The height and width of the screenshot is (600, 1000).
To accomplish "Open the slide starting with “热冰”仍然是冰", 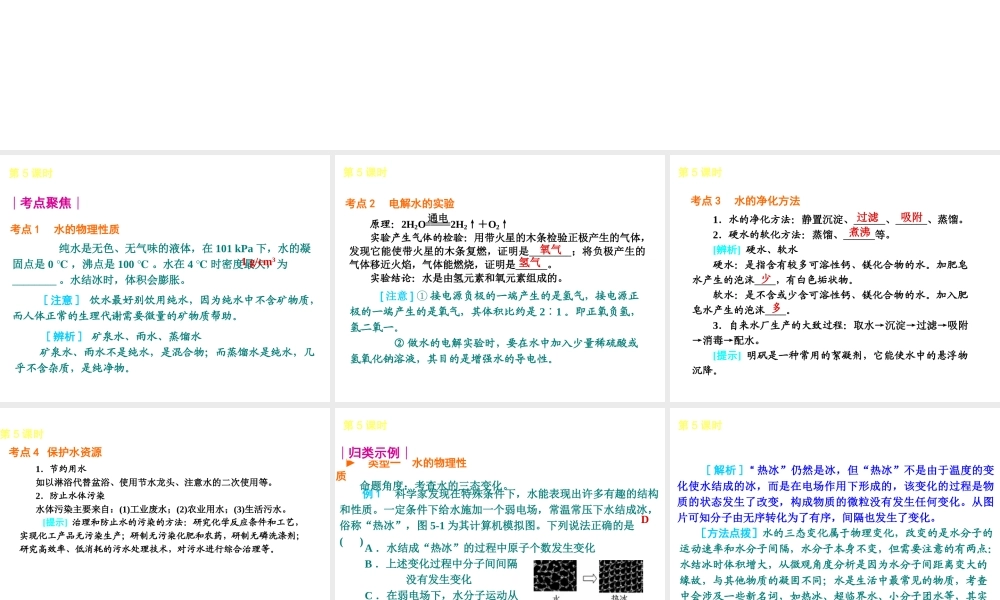I will [835, 504].
